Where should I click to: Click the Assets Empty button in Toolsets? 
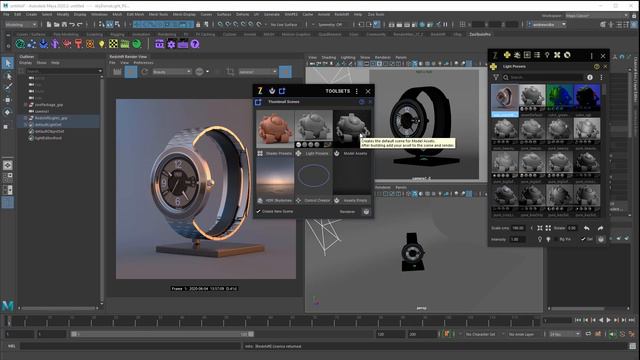(351, 200)
